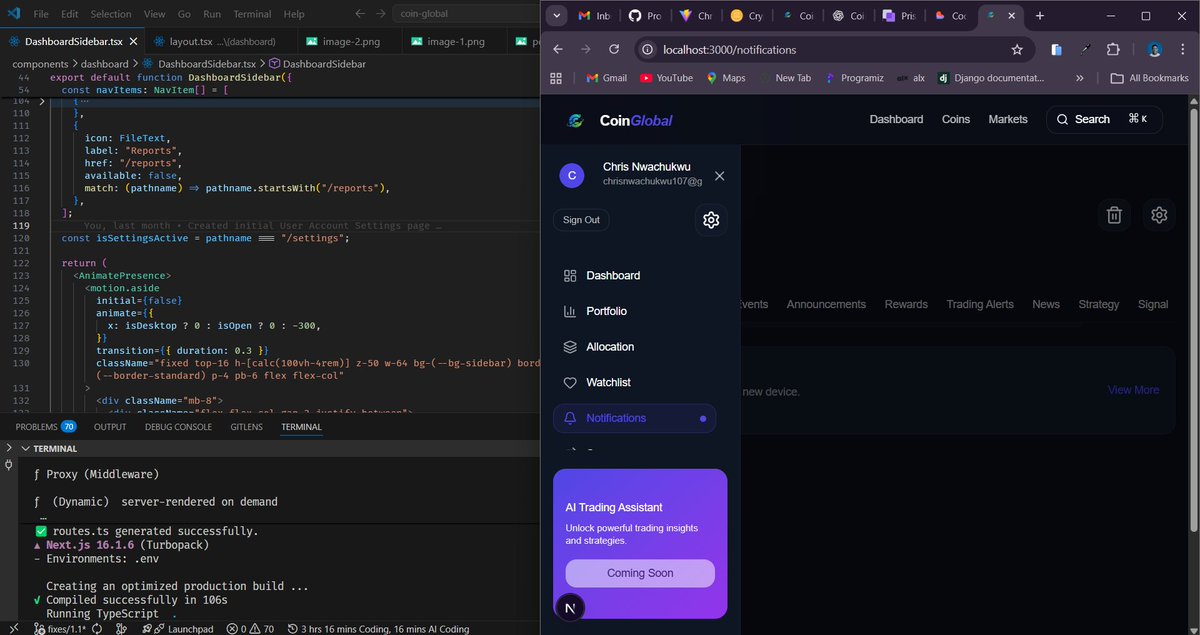Open the DEBUG CONSOLE panel tab

178,427
